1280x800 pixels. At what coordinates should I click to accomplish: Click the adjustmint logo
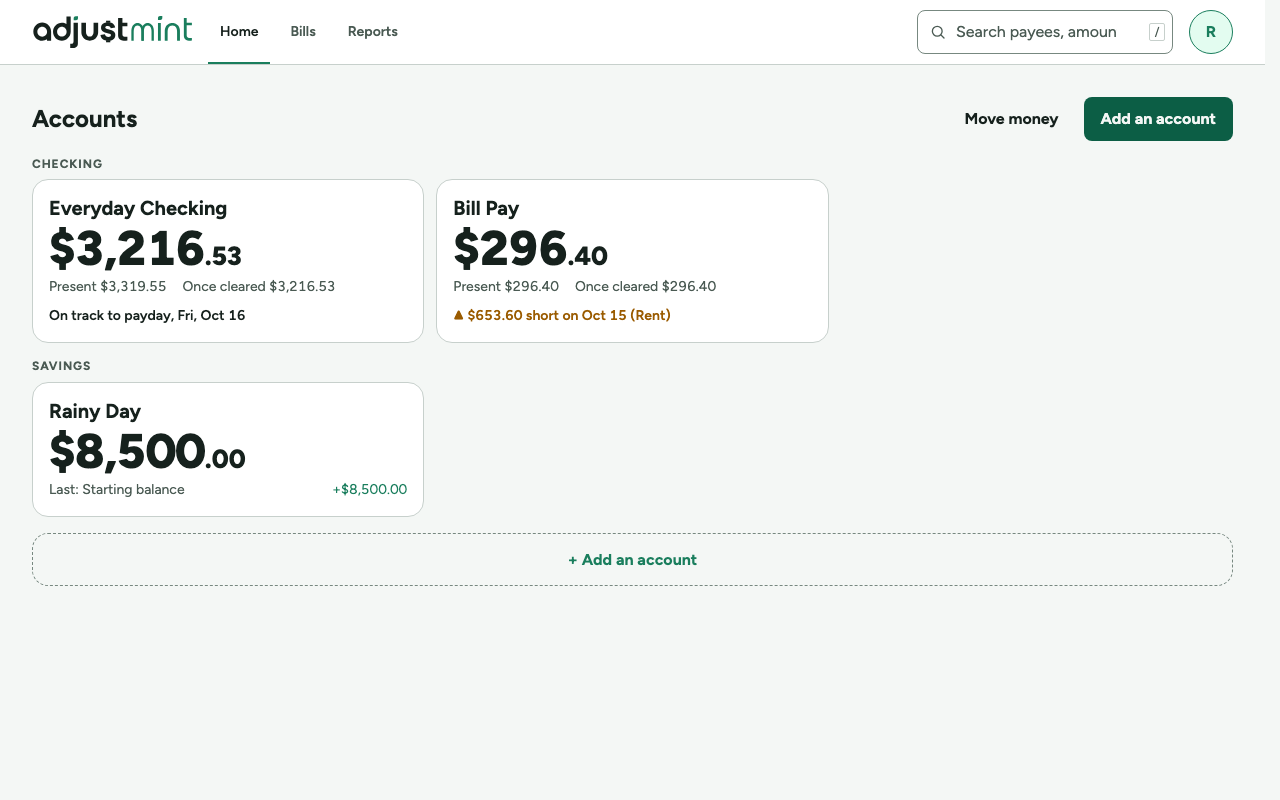112,31
